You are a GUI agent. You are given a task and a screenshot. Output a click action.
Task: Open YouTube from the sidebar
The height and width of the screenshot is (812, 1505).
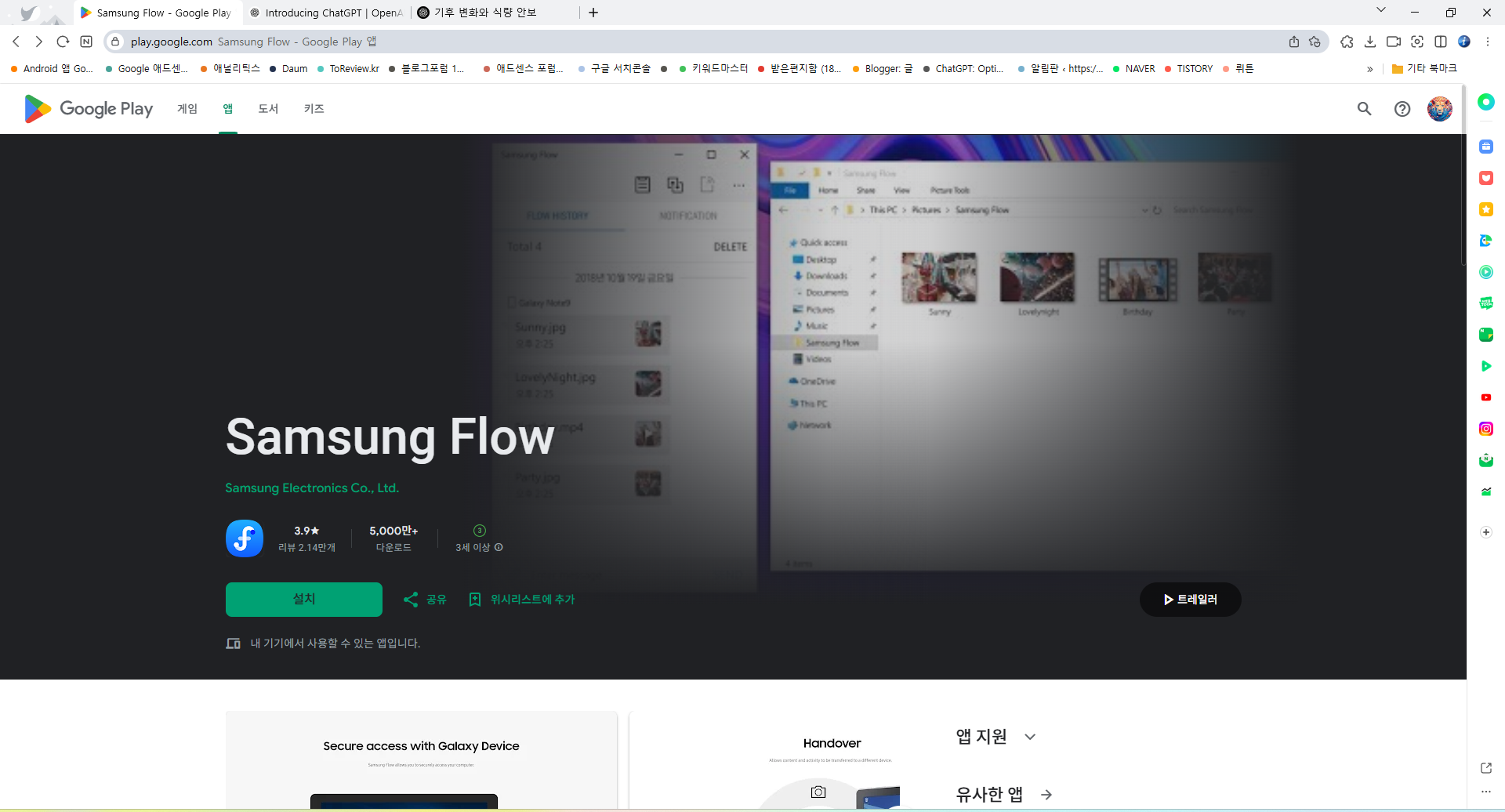tap(1486, 397)
